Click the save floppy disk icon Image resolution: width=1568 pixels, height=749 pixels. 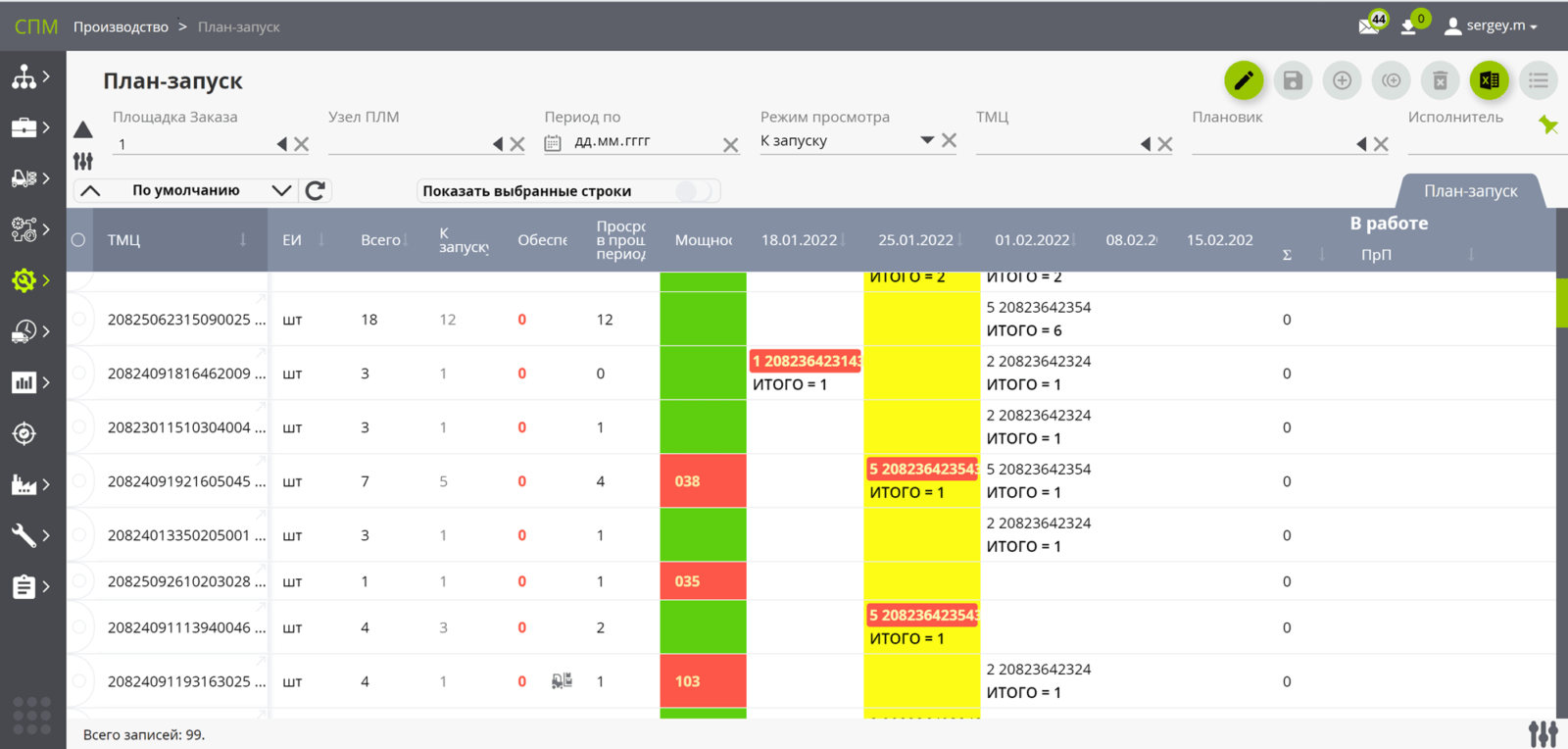[x=1293, y=80]
